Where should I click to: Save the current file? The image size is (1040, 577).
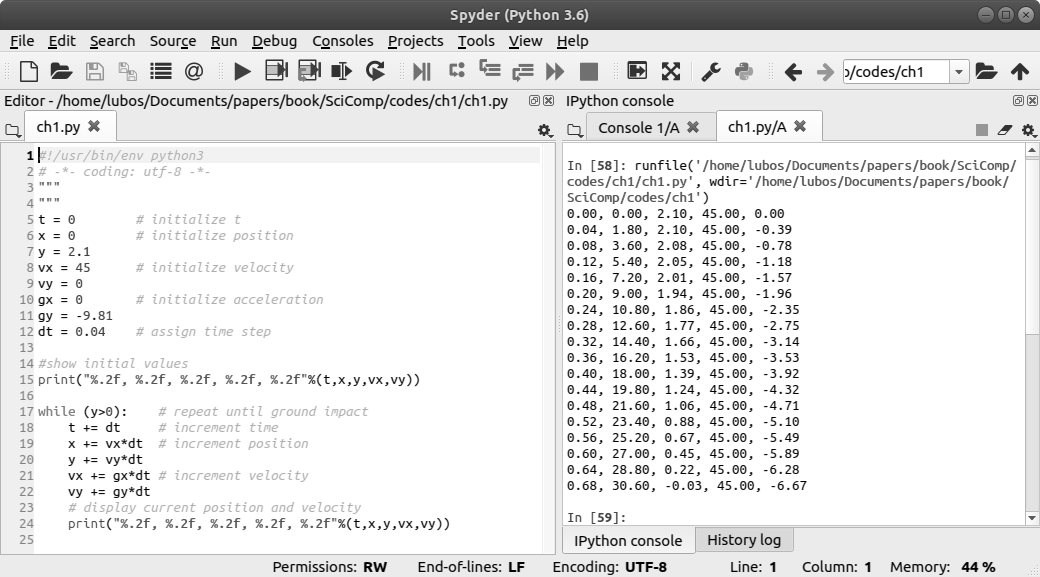[95, 71]
